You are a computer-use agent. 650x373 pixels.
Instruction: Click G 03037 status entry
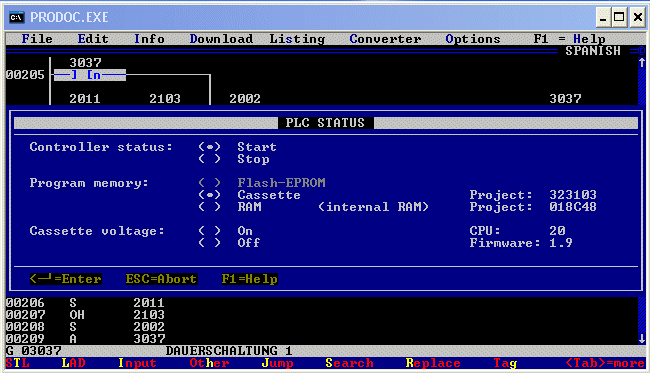(x=34, y=351)
